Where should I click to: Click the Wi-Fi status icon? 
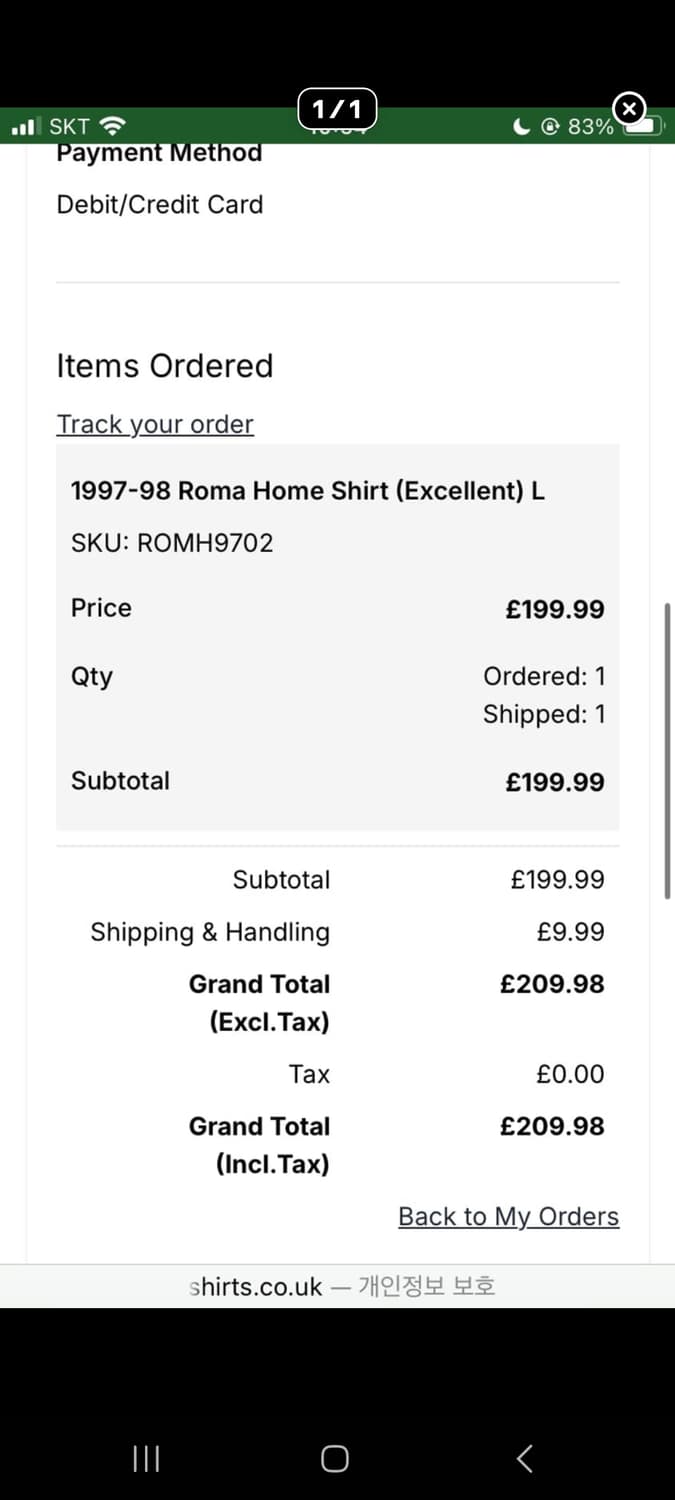tap(113, 127)
